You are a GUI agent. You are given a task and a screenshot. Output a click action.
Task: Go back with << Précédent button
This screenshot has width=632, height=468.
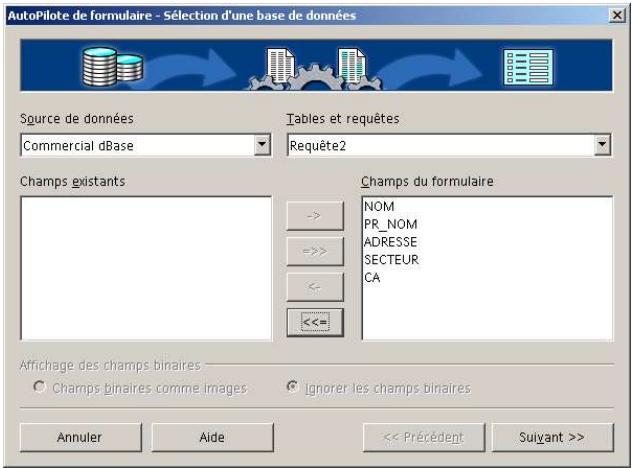424,437
